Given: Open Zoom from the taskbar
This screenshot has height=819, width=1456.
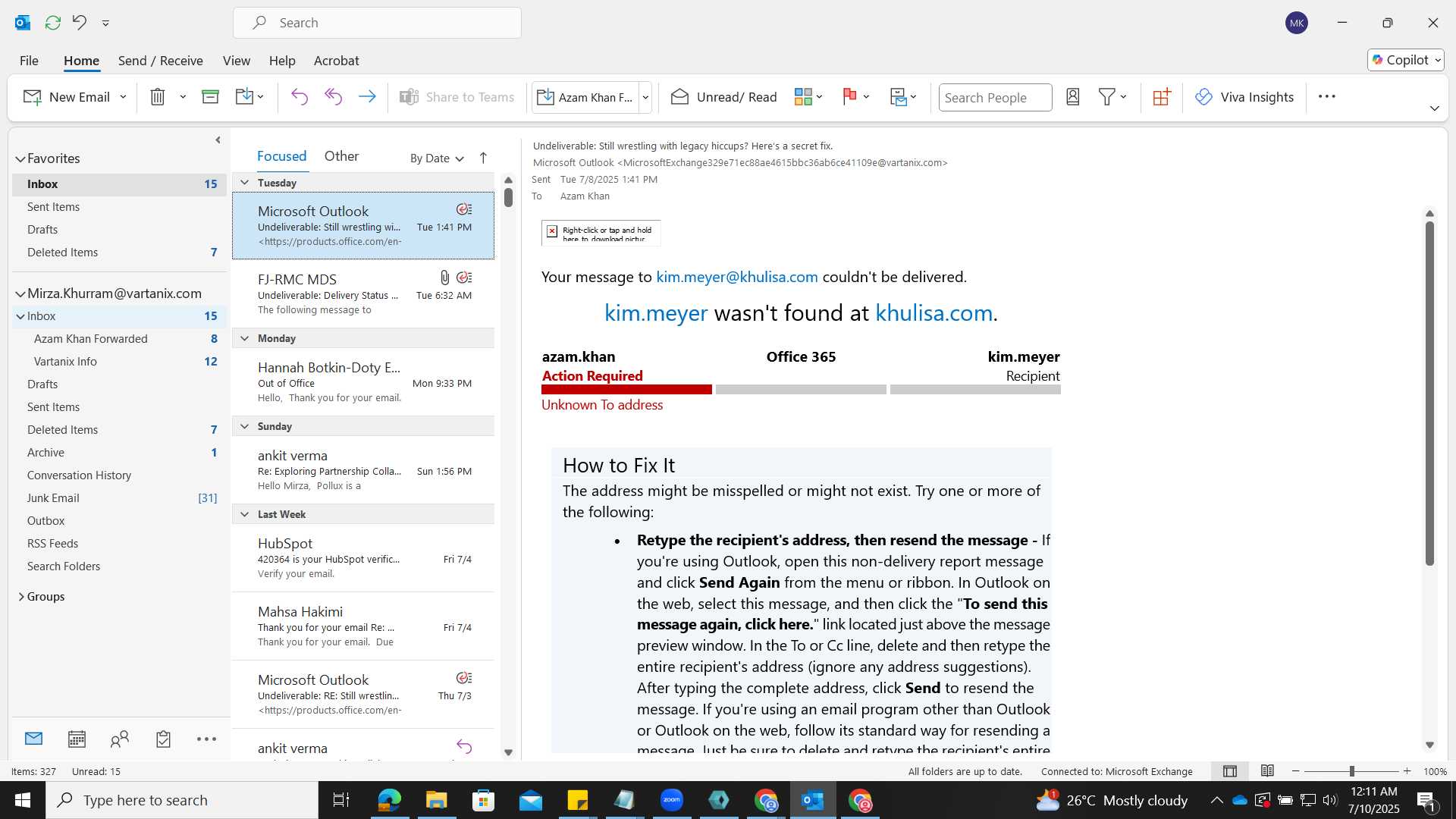Looking at the screenshot, I should click(671, 800).
